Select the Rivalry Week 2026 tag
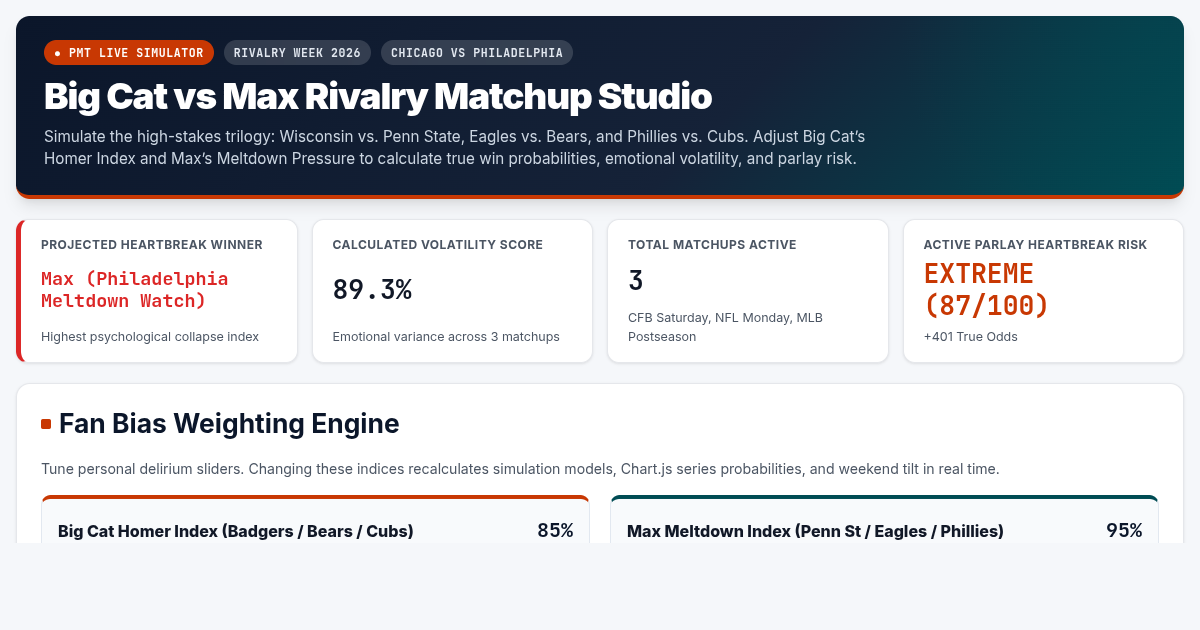Viewport: 1200px width, 630px height. click(x=297, y=53)
